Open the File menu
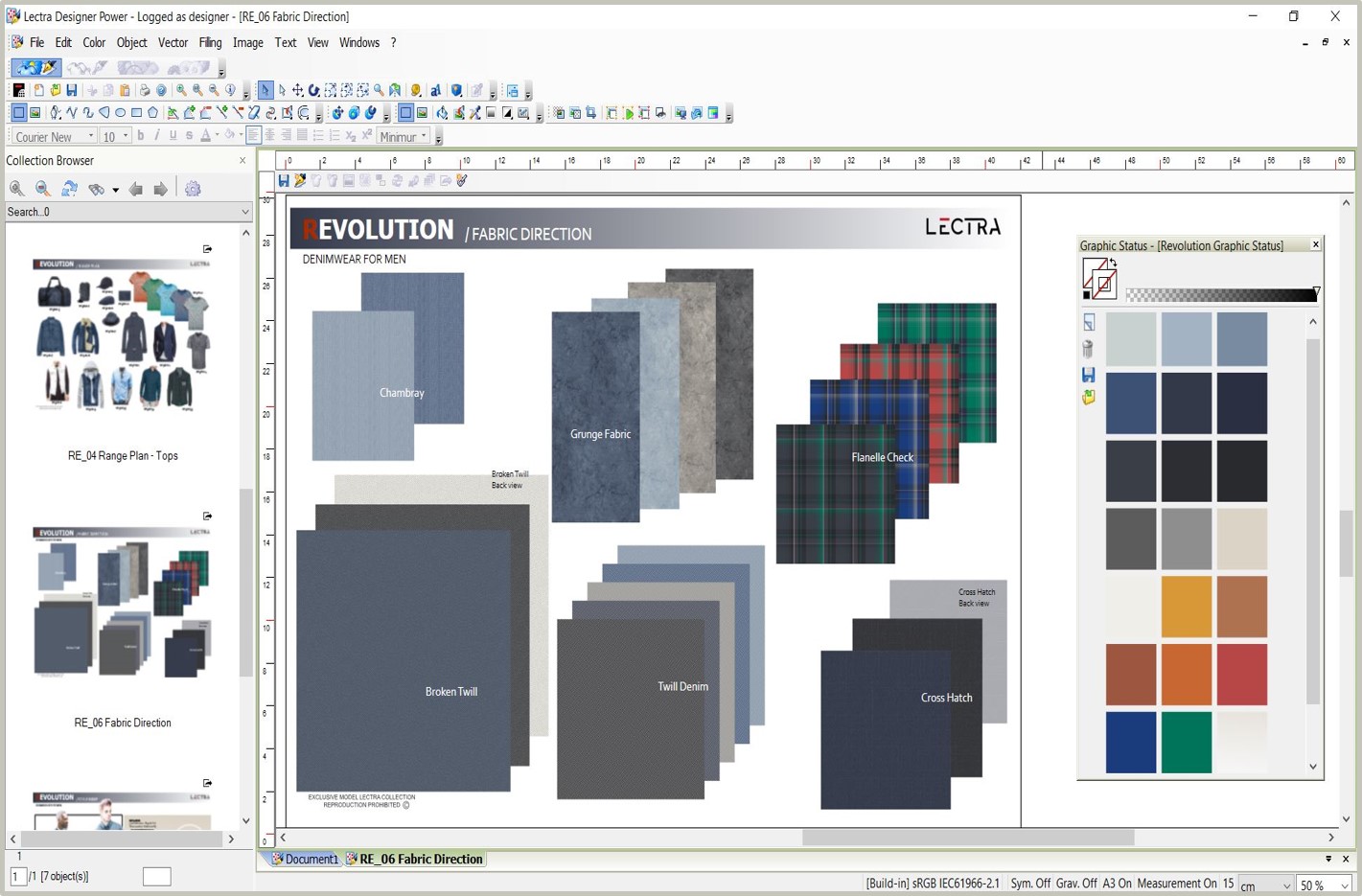Image resolution: width=1362 pixels, height=896 pixels. click(x=36, y=43)
